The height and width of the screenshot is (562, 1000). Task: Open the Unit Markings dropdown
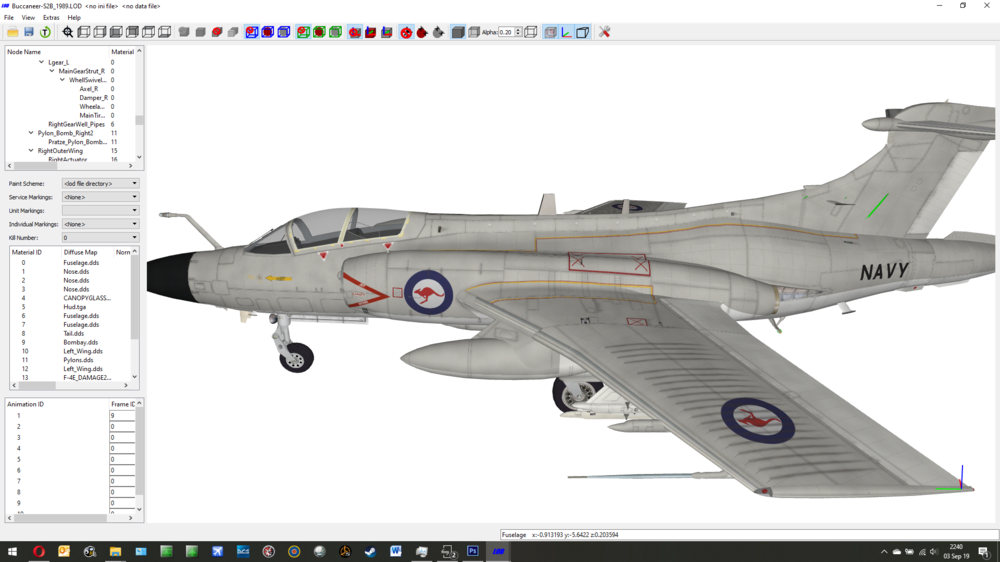coord(100,211)
